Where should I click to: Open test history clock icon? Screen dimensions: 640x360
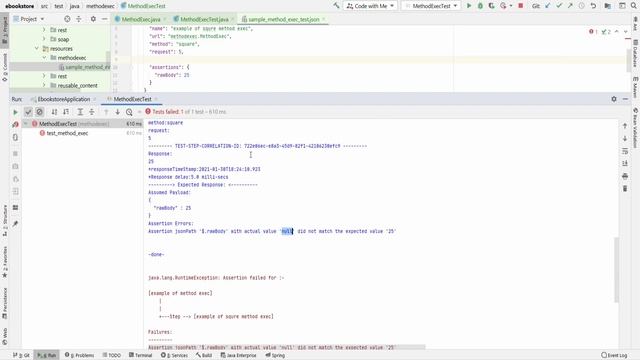click(129, 112)
